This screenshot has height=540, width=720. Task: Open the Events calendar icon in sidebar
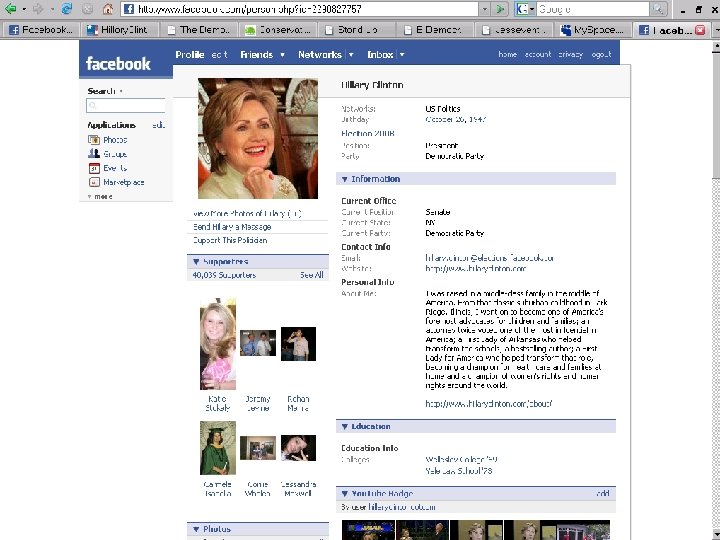click(x=94, y=168)
